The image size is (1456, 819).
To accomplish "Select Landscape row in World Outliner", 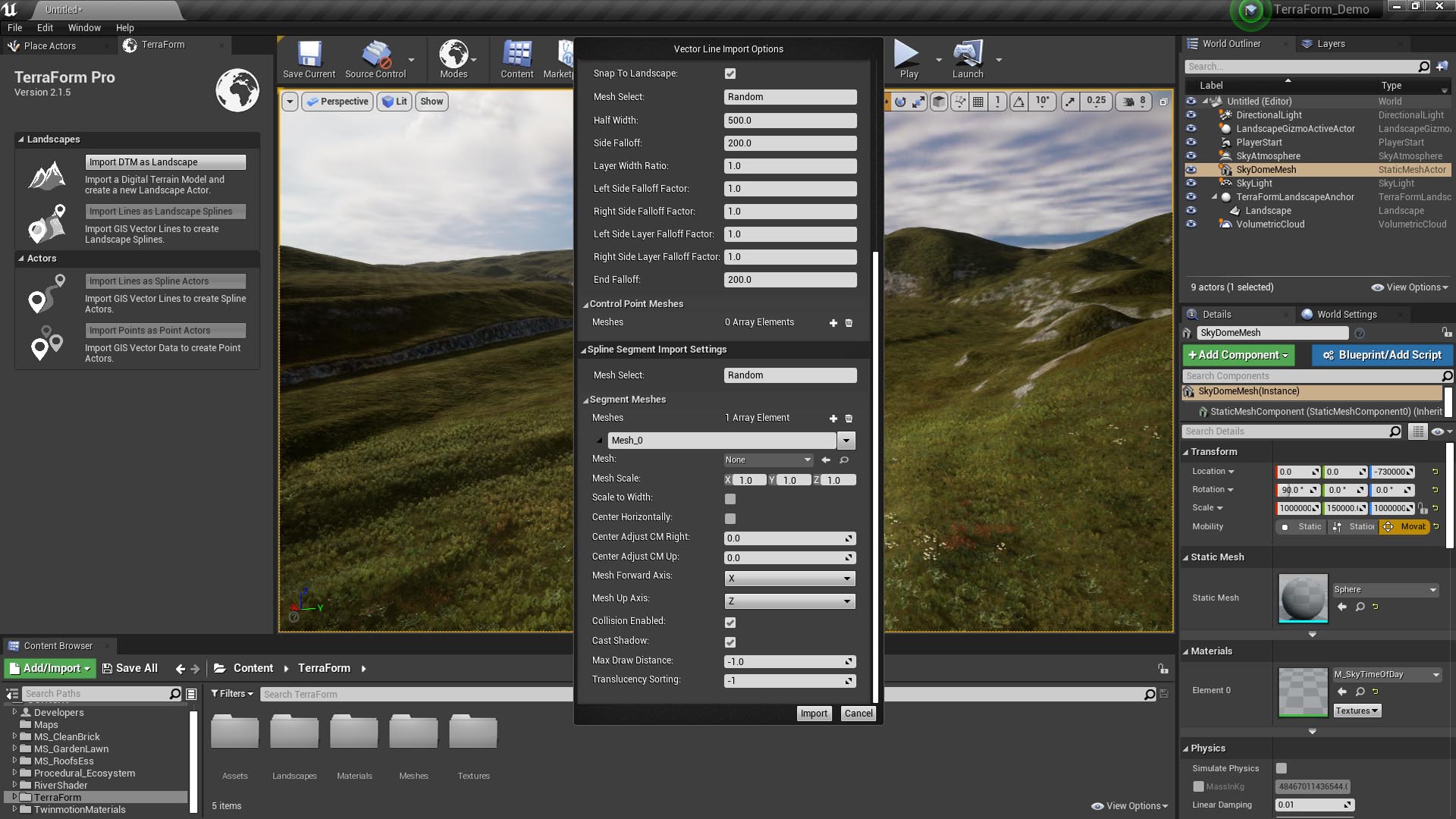I will (x=1316, y=211).
